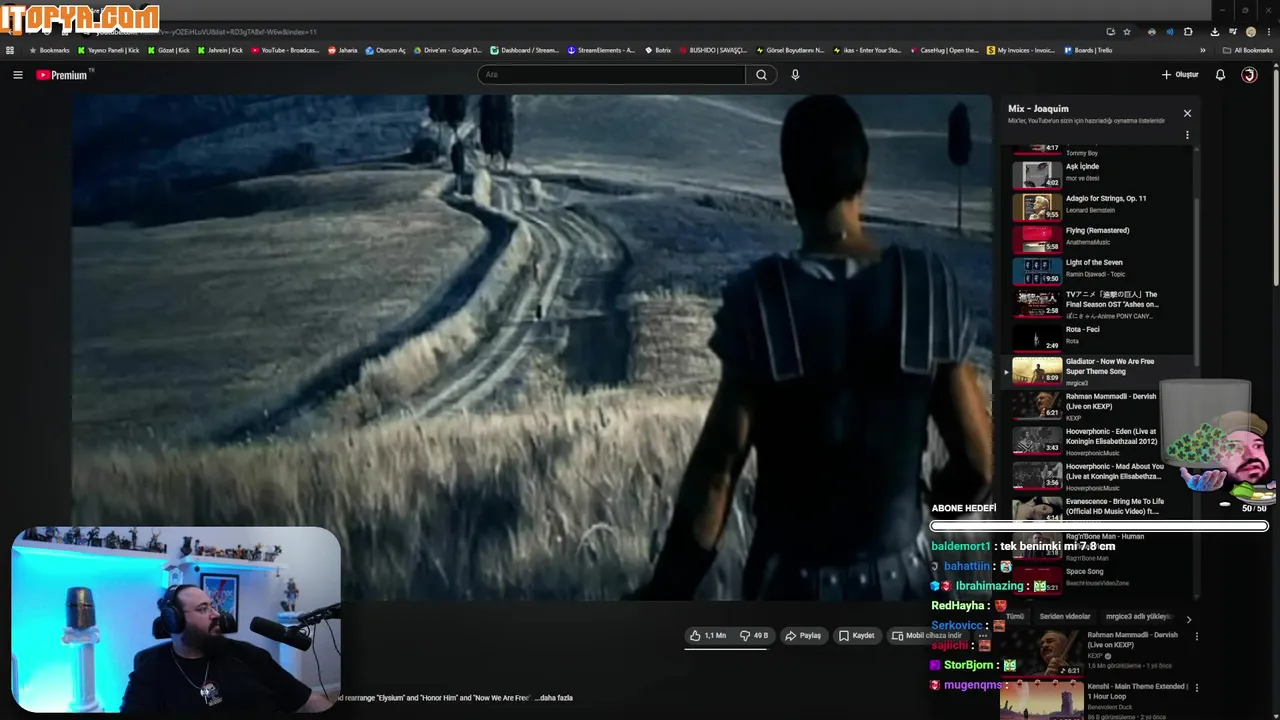The width and height of the screenshot is (1280, 720).
Task: Open Chrome profile avatar in toolbar
Action: (x=1250, y=32)
